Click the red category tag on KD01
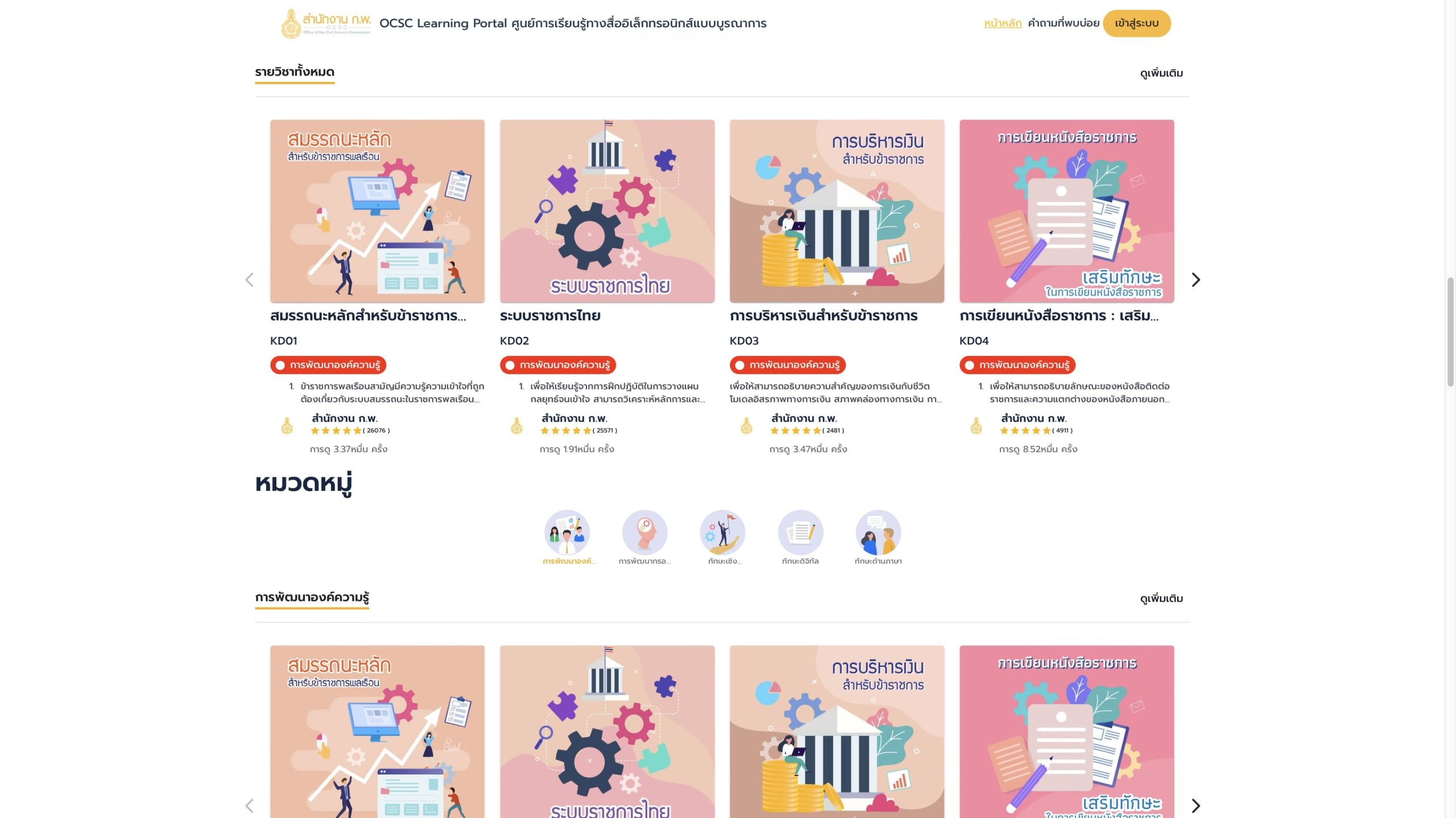 328,365
